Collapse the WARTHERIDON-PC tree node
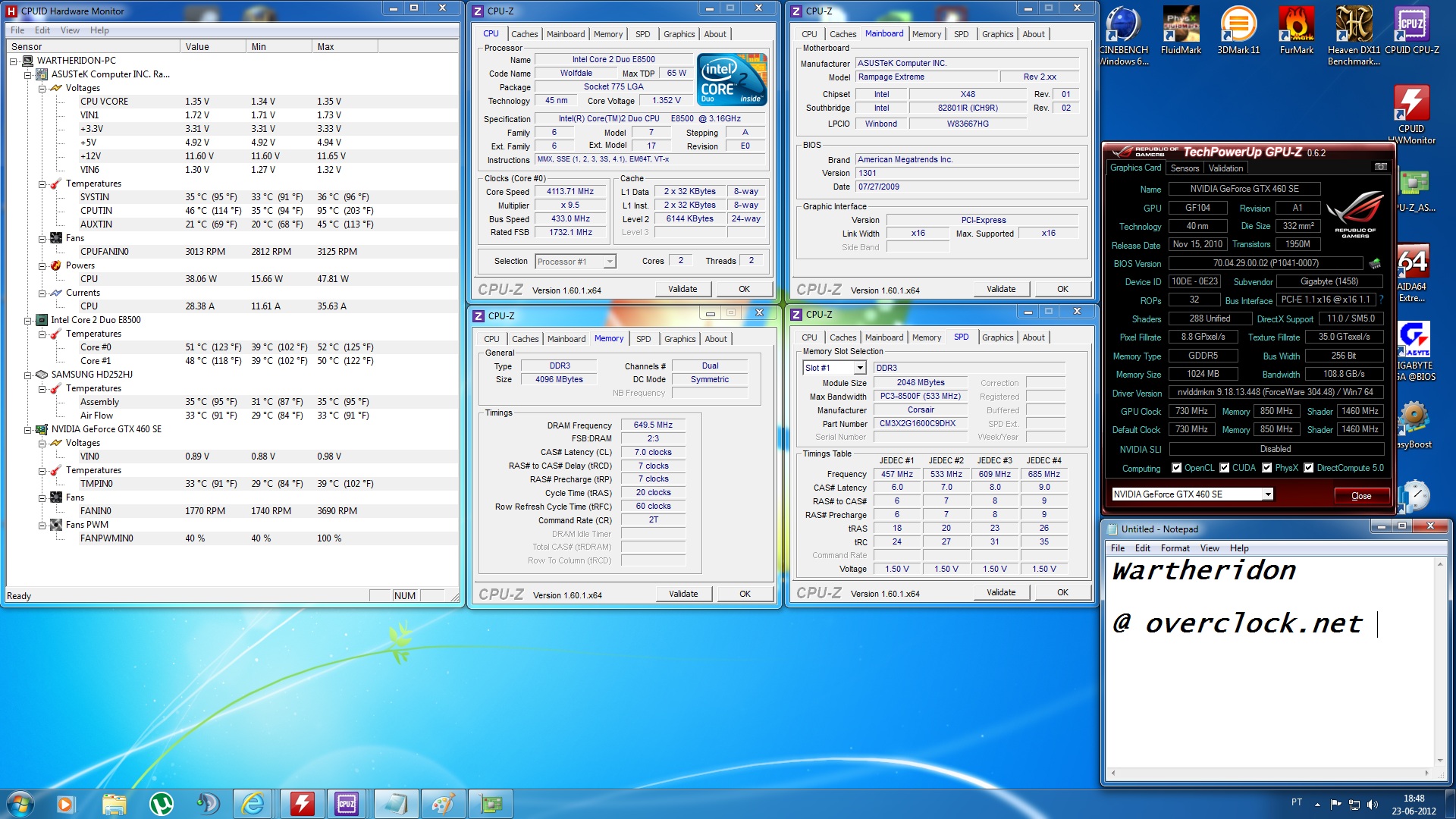Image resolution: width=1456 pixels, height=819 pixels. click(14, 61)
